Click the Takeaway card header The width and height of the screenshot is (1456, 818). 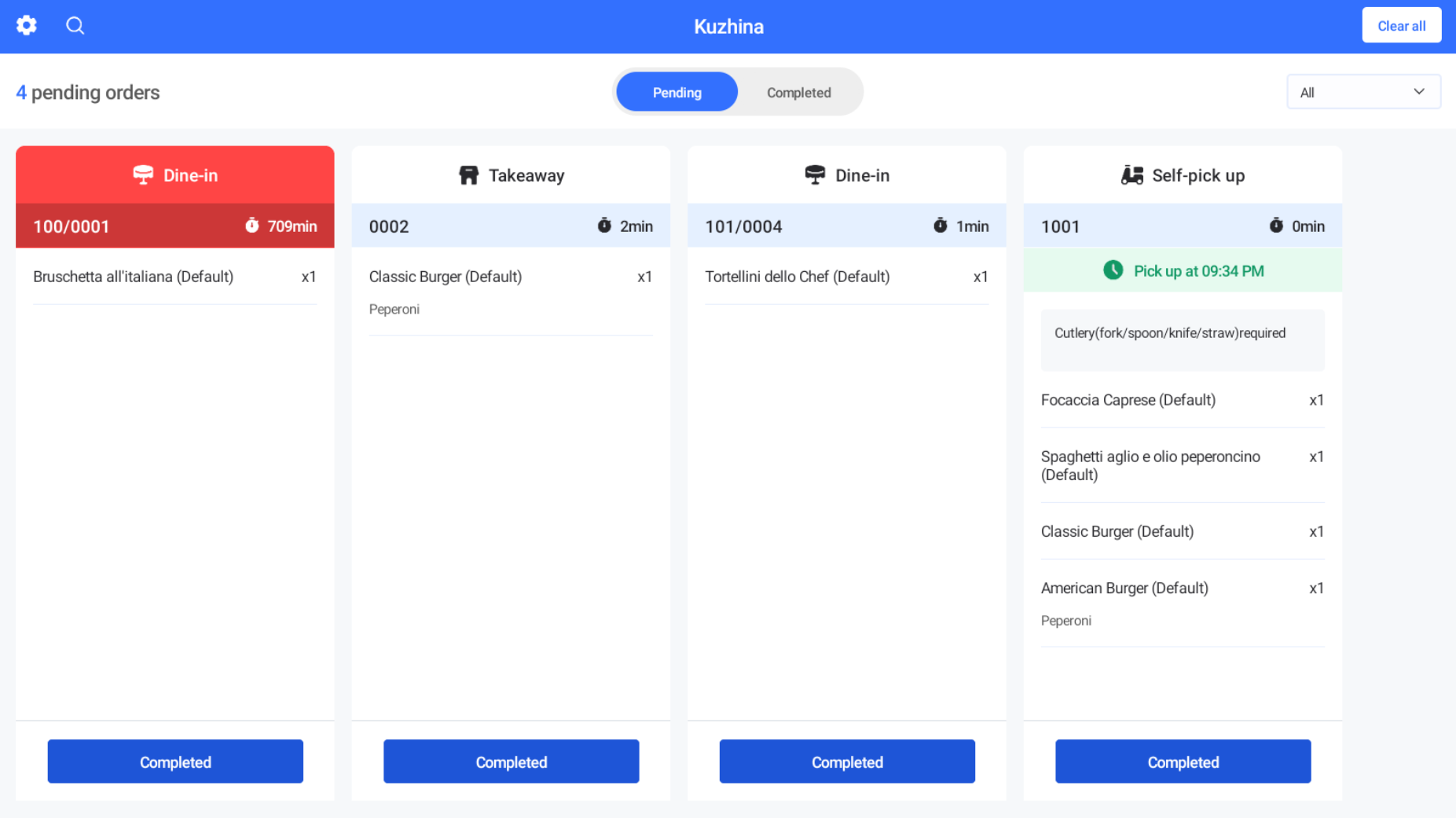pyautogui.click(x=511, y=175)
